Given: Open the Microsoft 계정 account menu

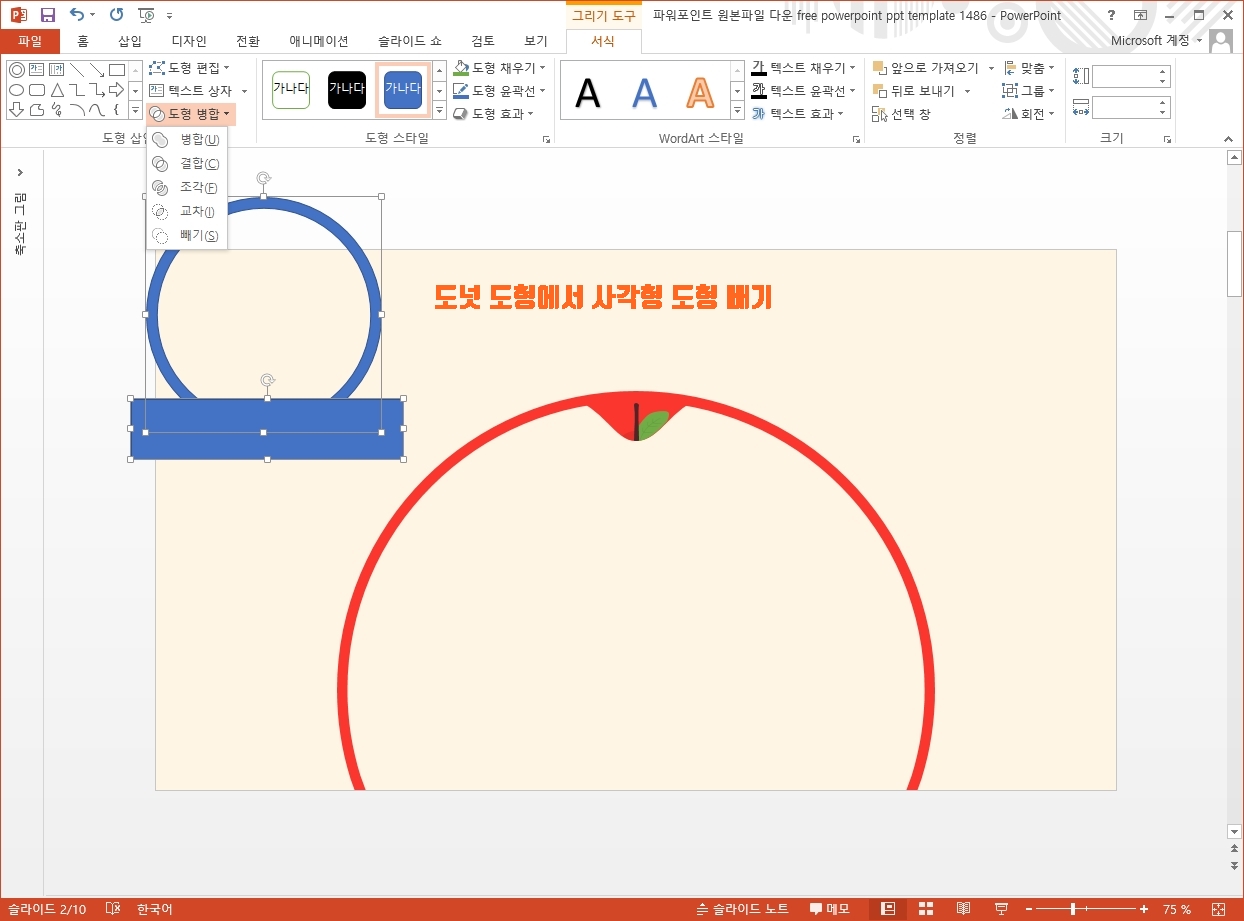Looking at the screenshot, I should [x=1156, y=41].
